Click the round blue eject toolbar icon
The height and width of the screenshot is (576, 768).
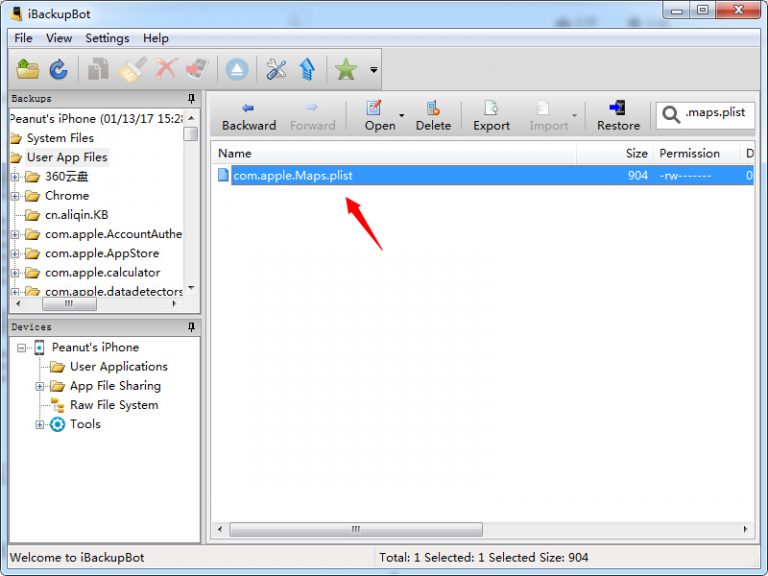click(237, 69)
